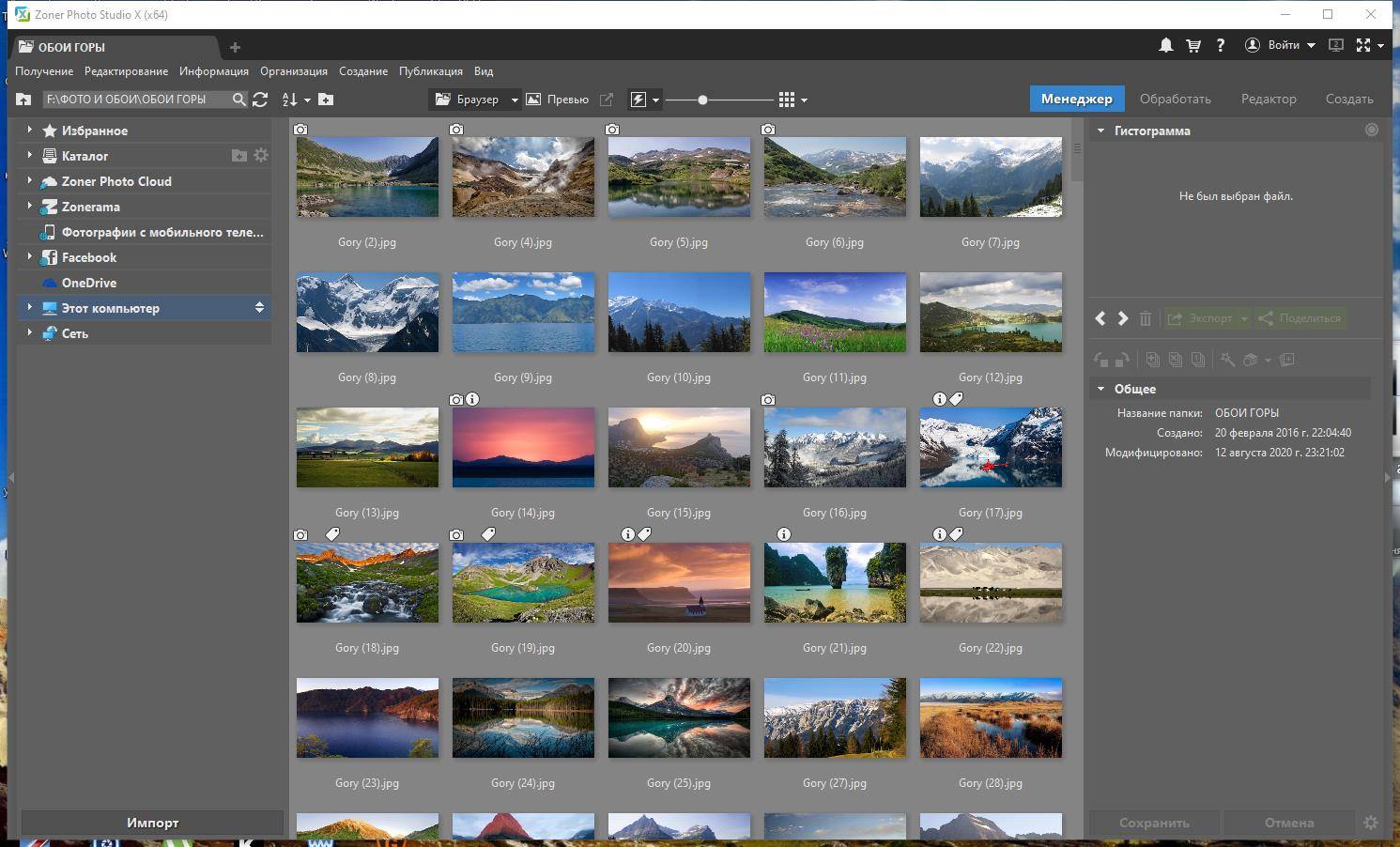
Task: Expand the Сеть tree node
Action: pos(29,332)
